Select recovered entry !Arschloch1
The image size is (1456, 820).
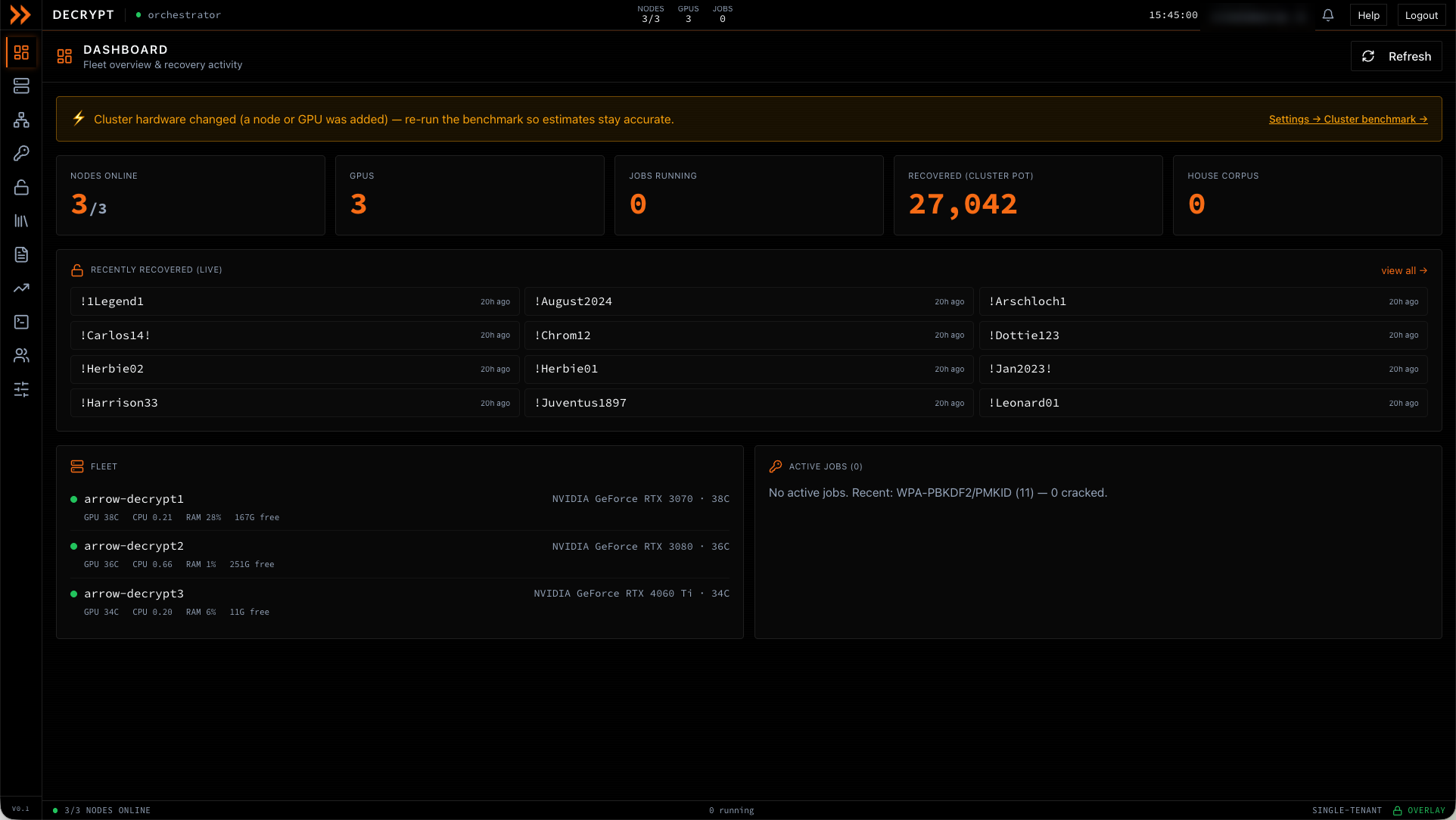click(1203, 301)
